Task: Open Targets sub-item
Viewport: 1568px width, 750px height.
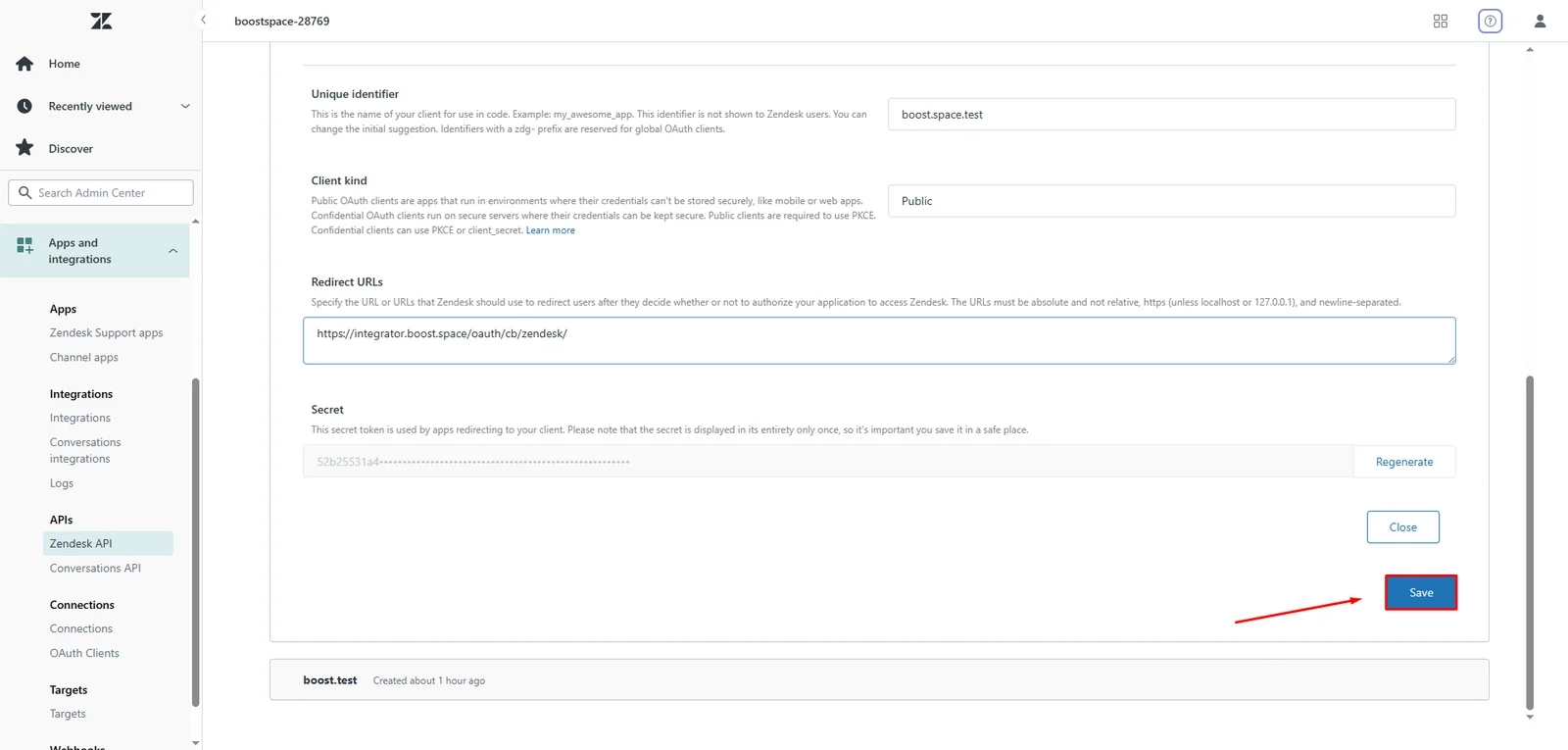Action: point(68,714)
